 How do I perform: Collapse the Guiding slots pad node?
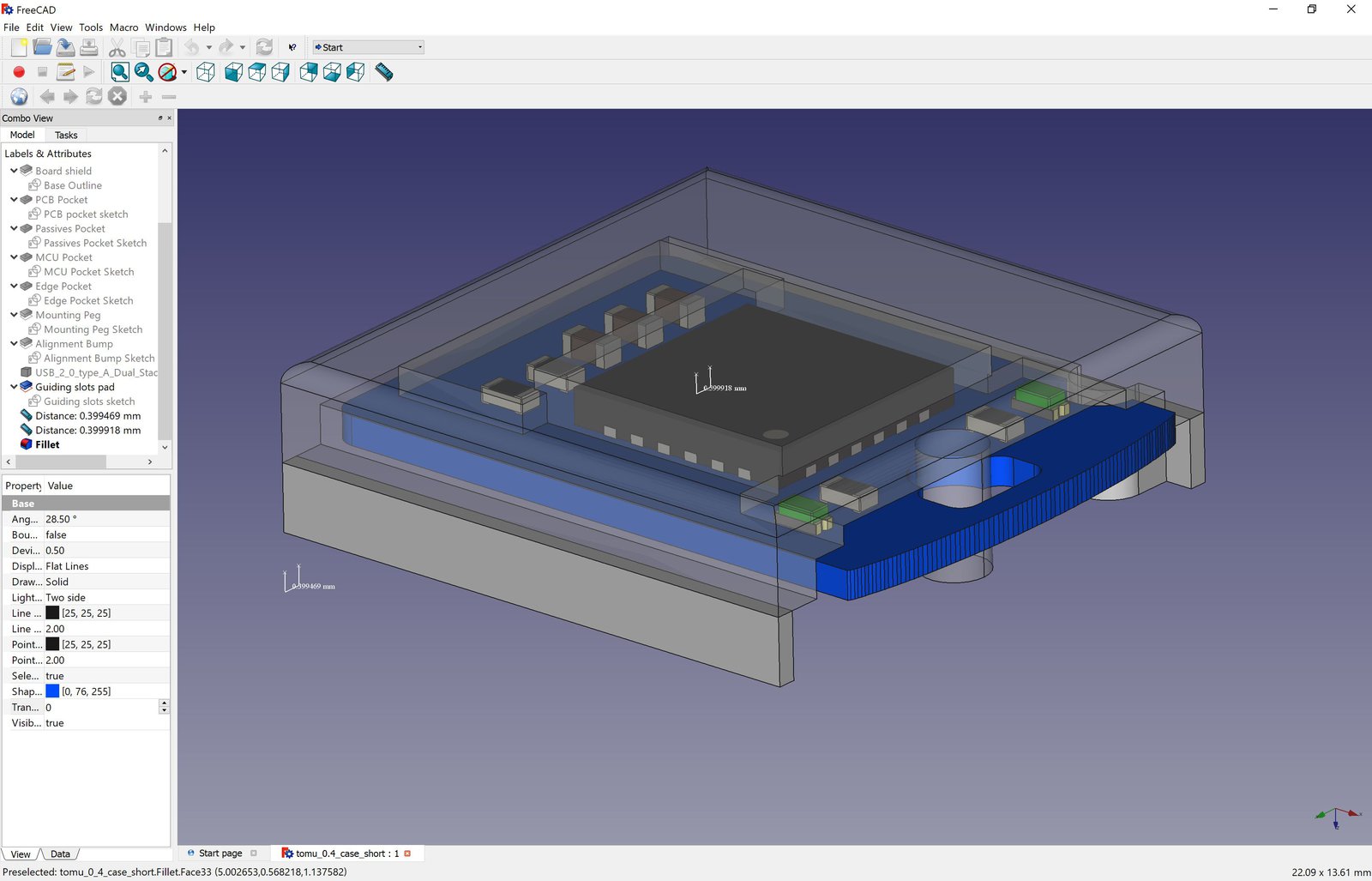[x=14, y=387]
